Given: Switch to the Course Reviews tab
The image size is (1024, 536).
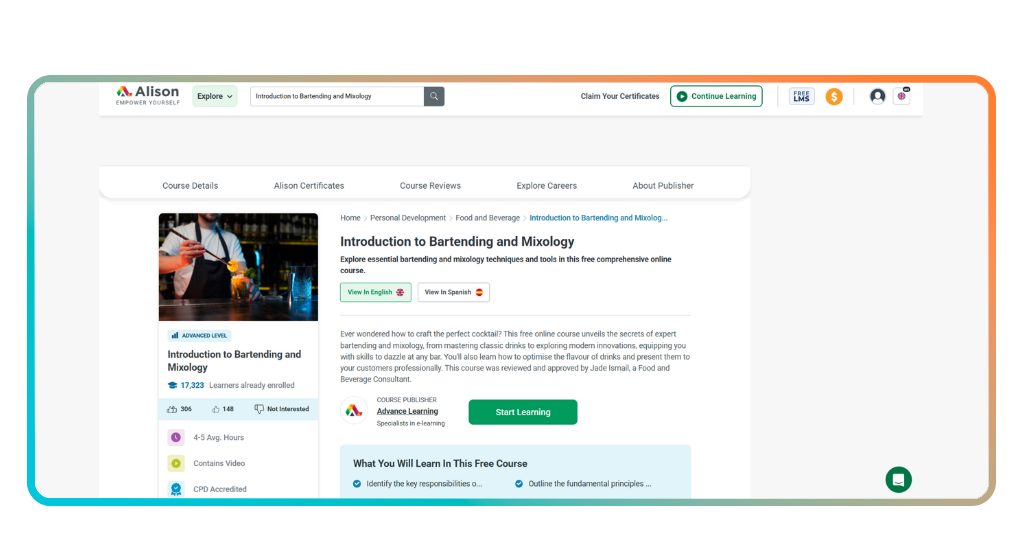Looking at the screenshot, I should click(x=430, y=185).
